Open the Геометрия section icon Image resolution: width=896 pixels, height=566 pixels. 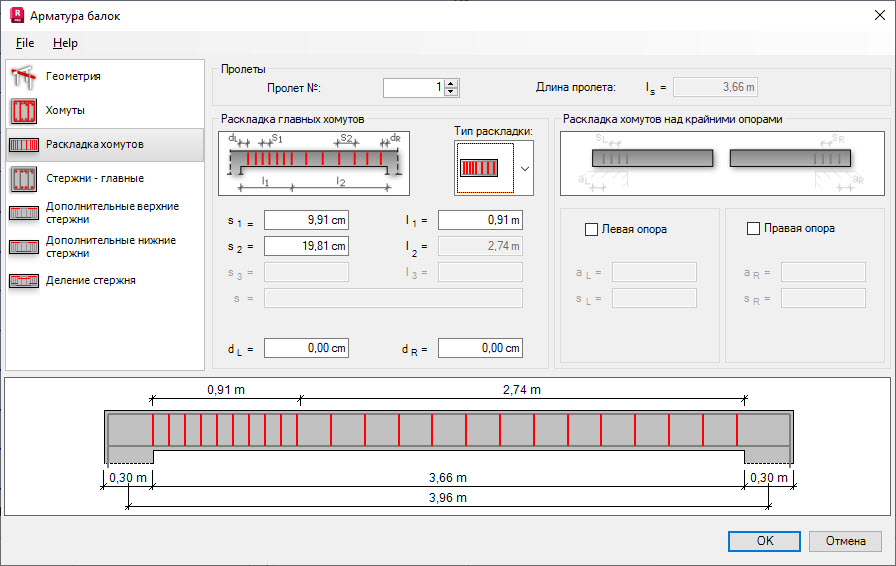23,77
